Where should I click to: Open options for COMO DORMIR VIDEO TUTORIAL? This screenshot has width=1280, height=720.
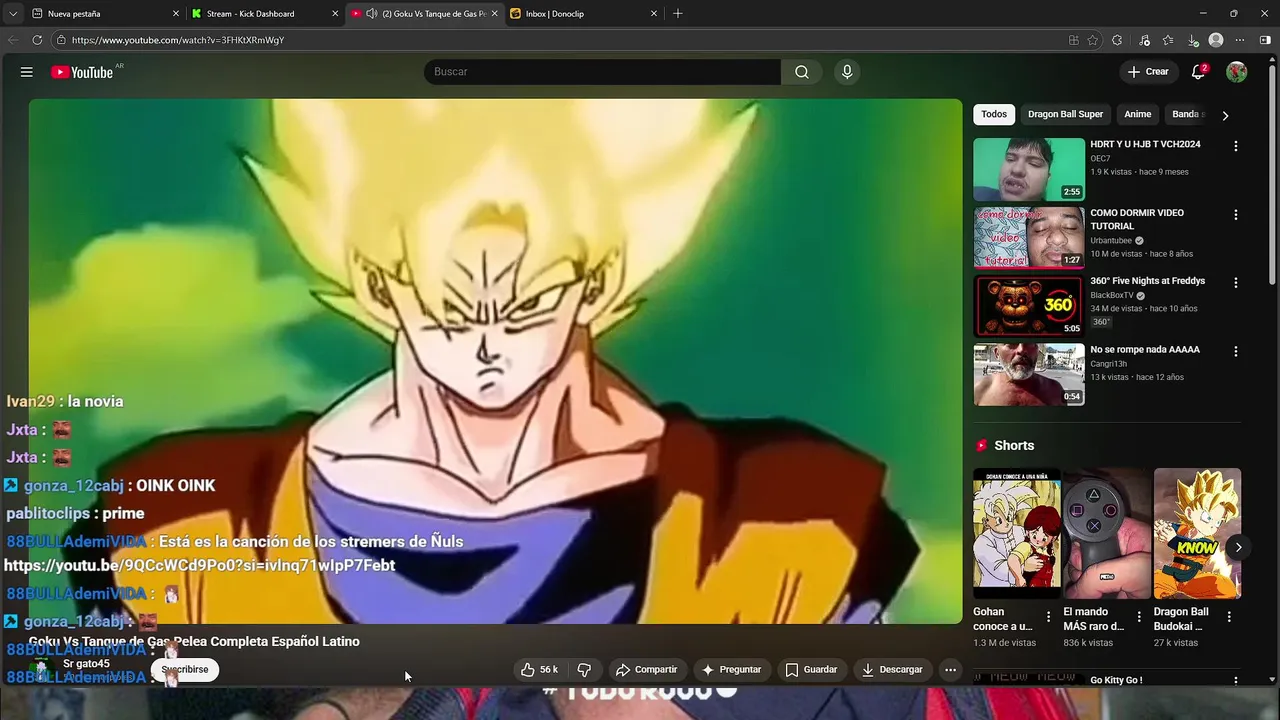[1235, 215]
